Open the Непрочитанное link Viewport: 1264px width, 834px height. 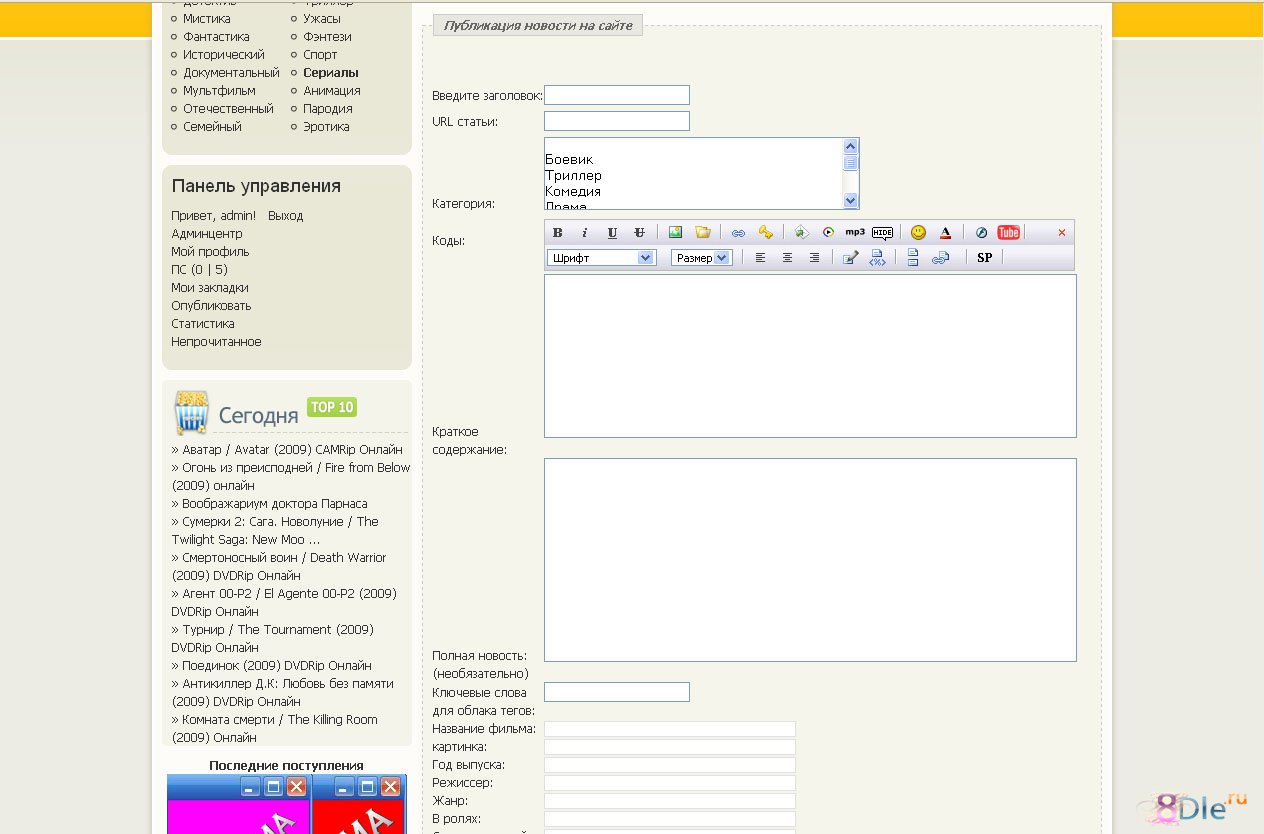tap(216, 342)
